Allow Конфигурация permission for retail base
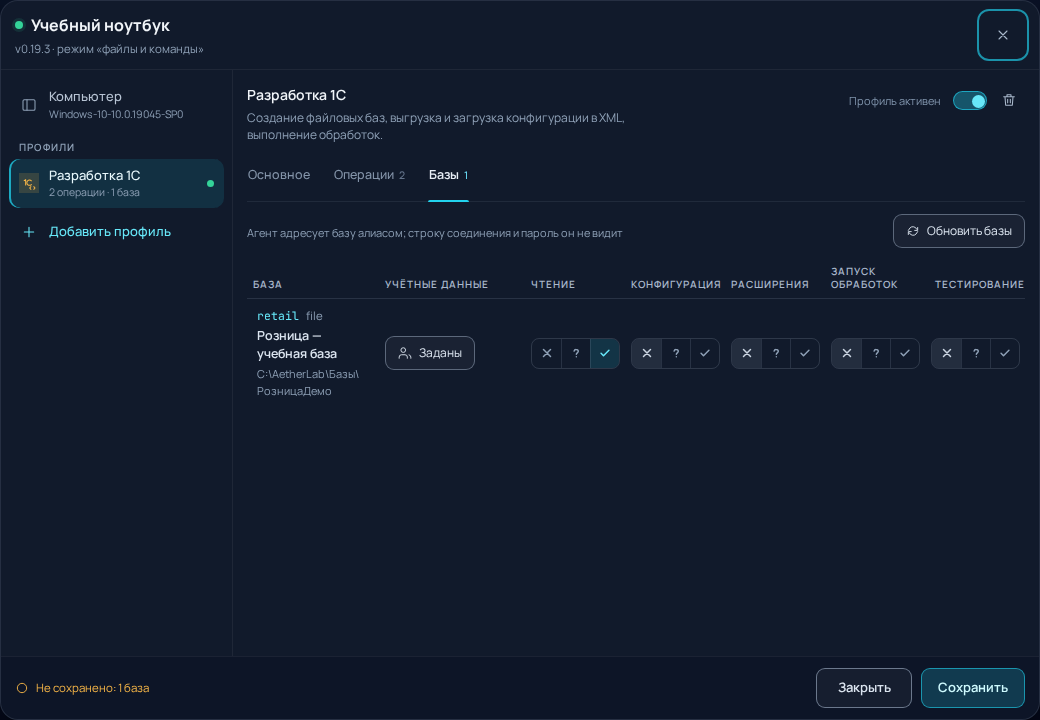This screenshot has height=720, width=1040. (x=705, y=353)
